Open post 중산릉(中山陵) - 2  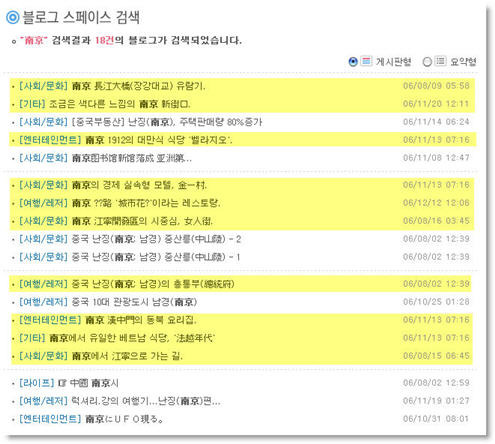tap(156, 239)
